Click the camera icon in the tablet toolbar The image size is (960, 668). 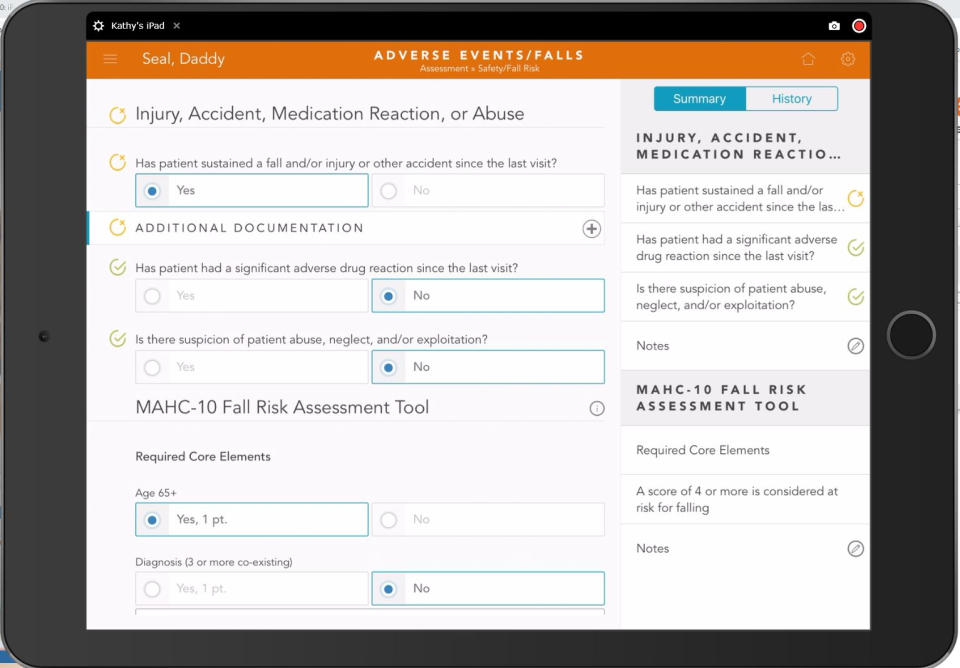click(x=836, y=25)
